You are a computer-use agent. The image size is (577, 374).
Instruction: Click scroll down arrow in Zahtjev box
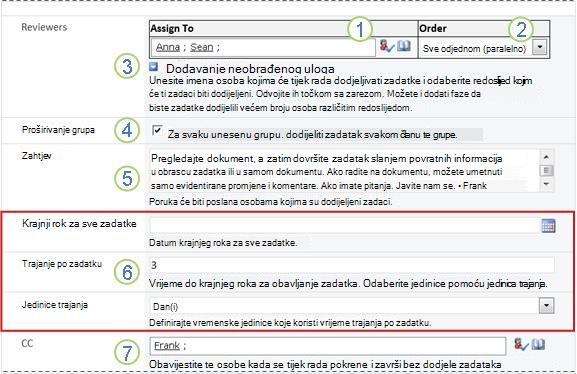[546, 184]
